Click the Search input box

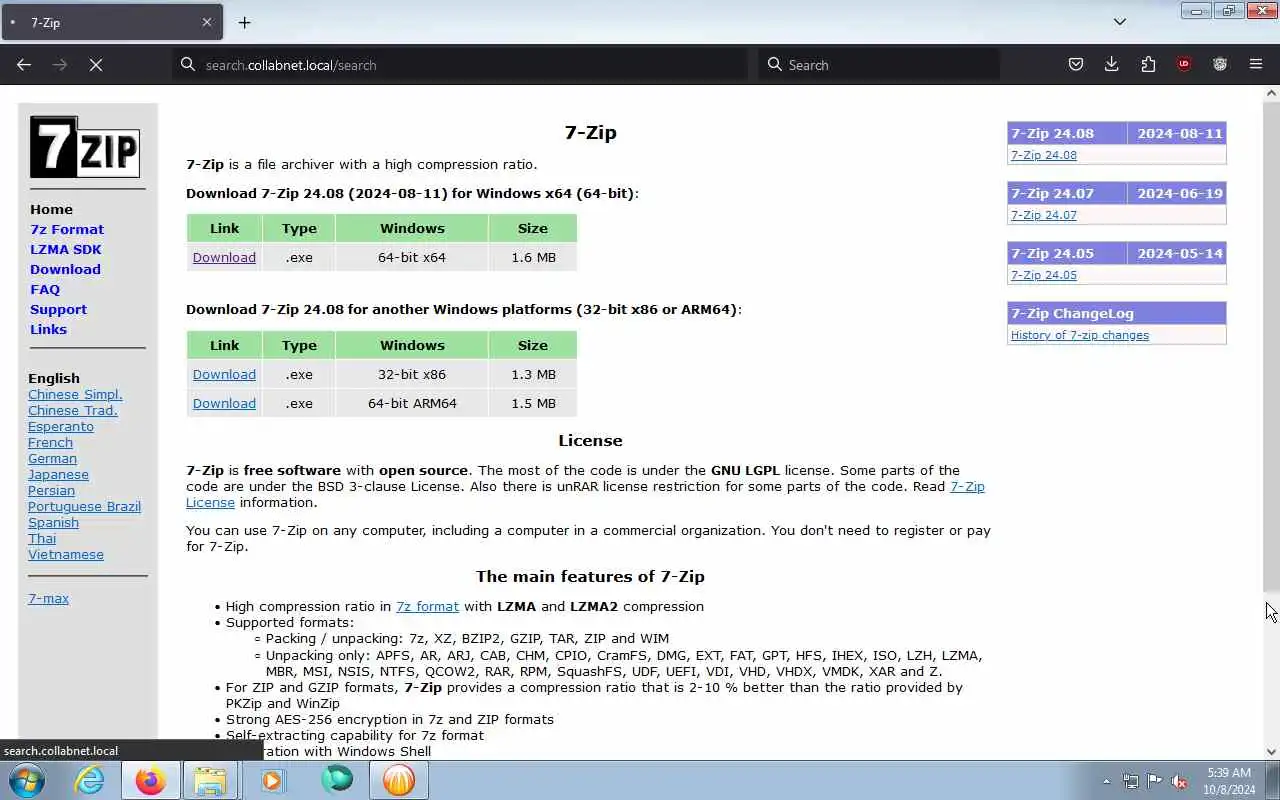pos(879,65)
